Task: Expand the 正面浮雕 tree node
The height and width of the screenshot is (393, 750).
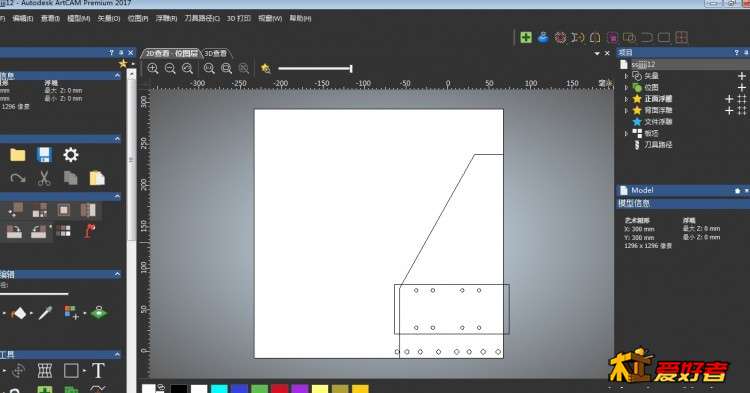Action: point(626,99)
